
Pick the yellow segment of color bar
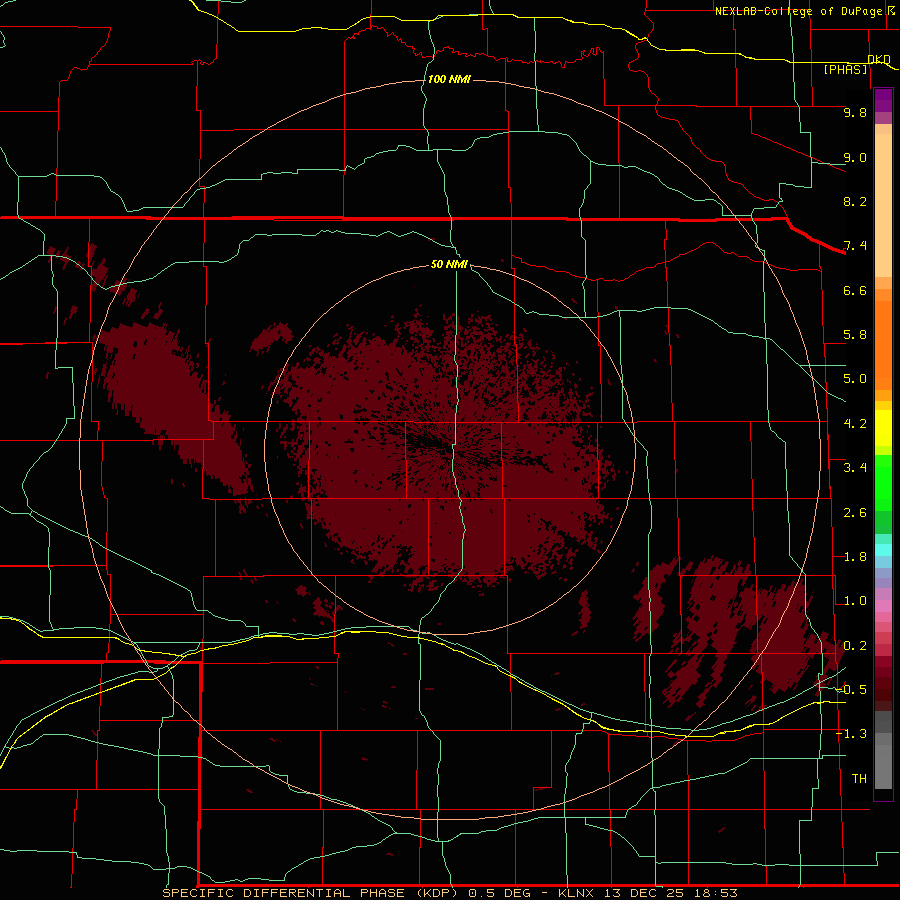pyautogui.click(x=883, y=428)
